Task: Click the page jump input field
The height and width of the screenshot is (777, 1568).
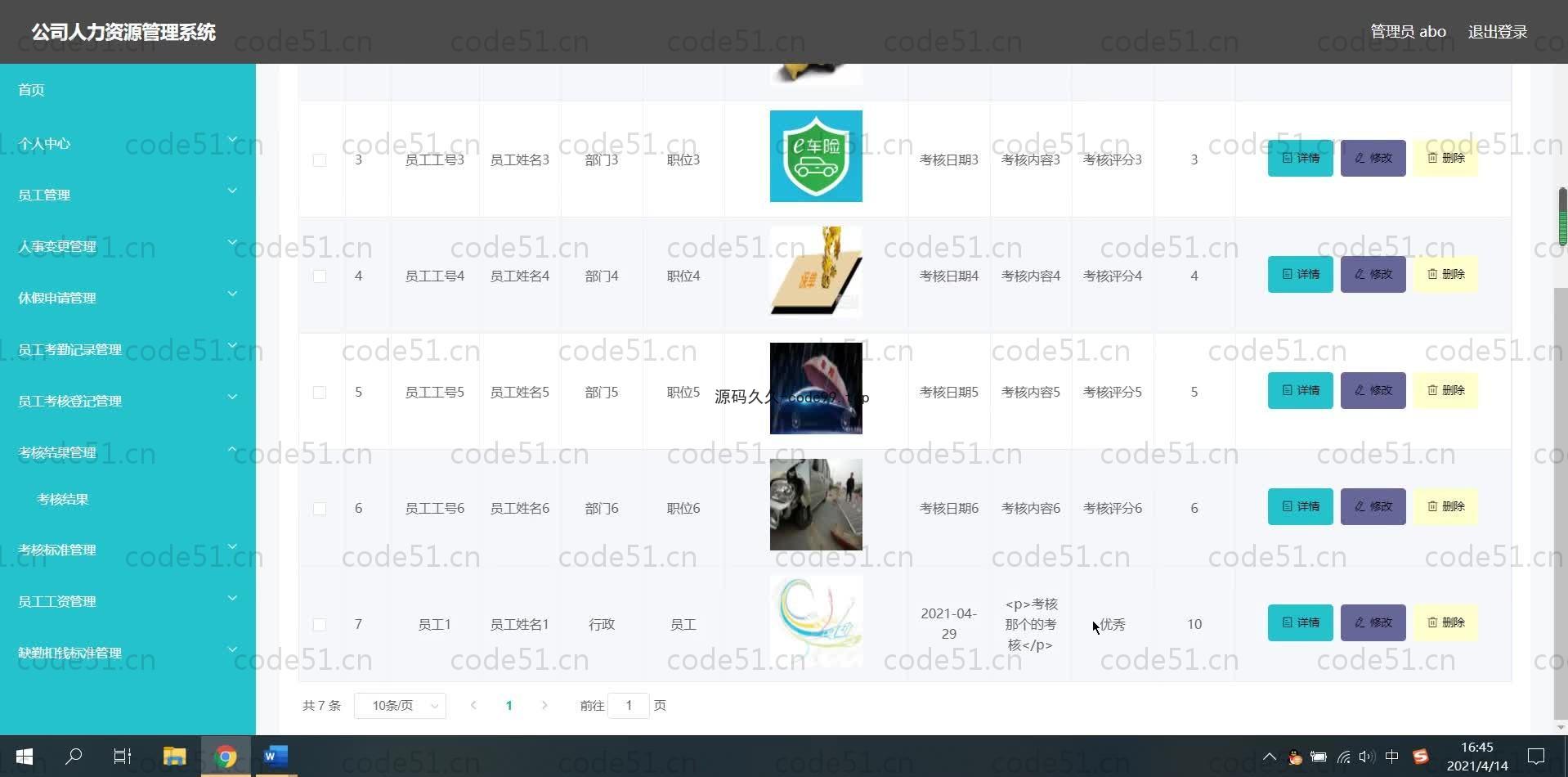Action: click(629, 705)
